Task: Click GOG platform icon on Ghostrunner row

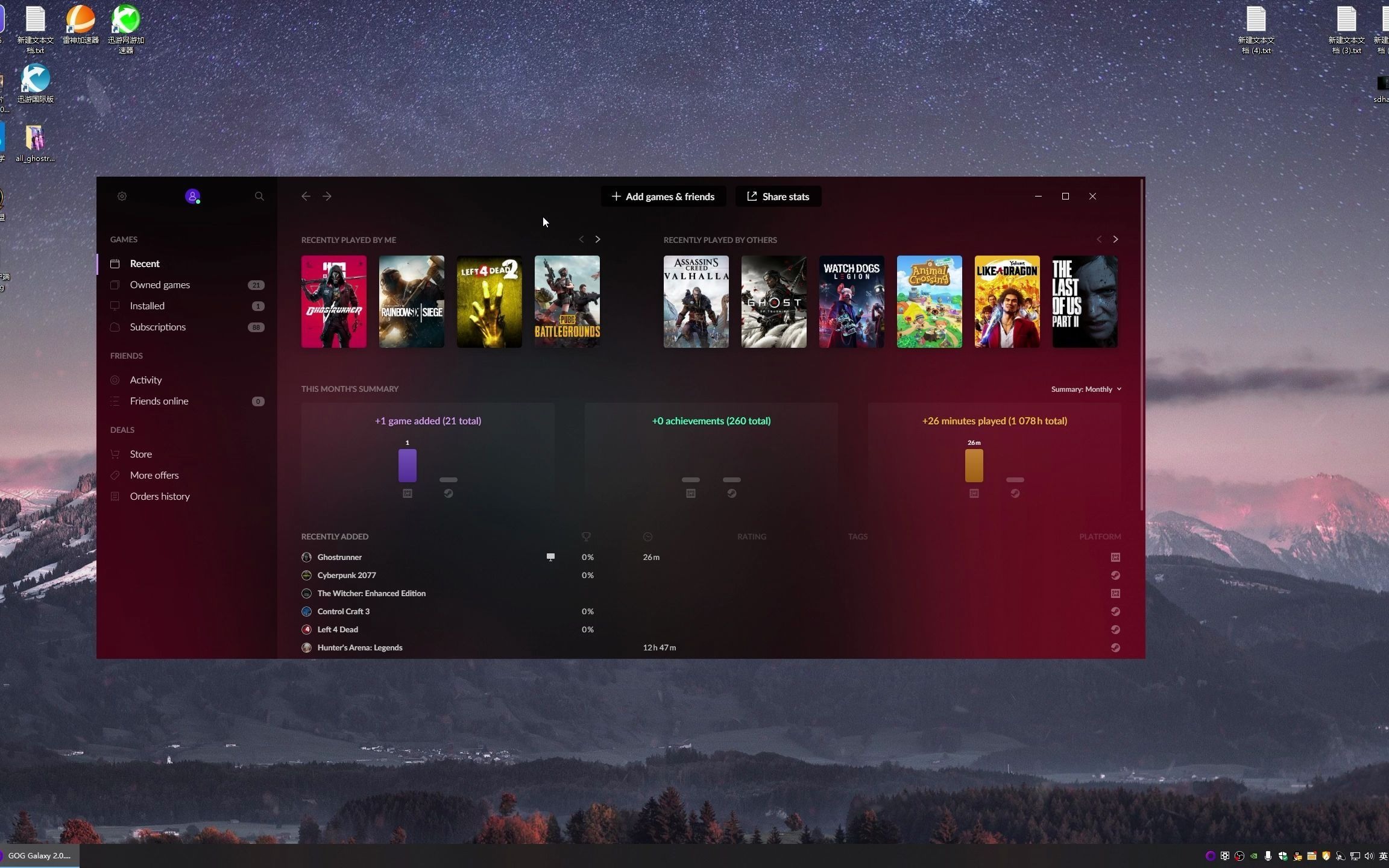Action: coord(1115,557)
